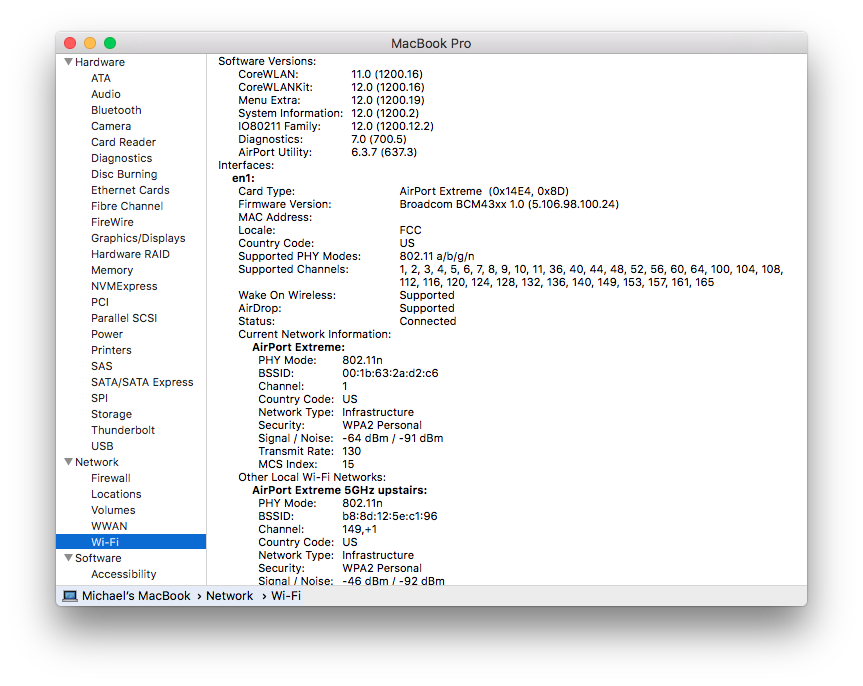Screen dimensions: 863x686
Task: Click Supported PHY Modes value 802.11 a/b/g/n
Action: (x=437, y=256)
